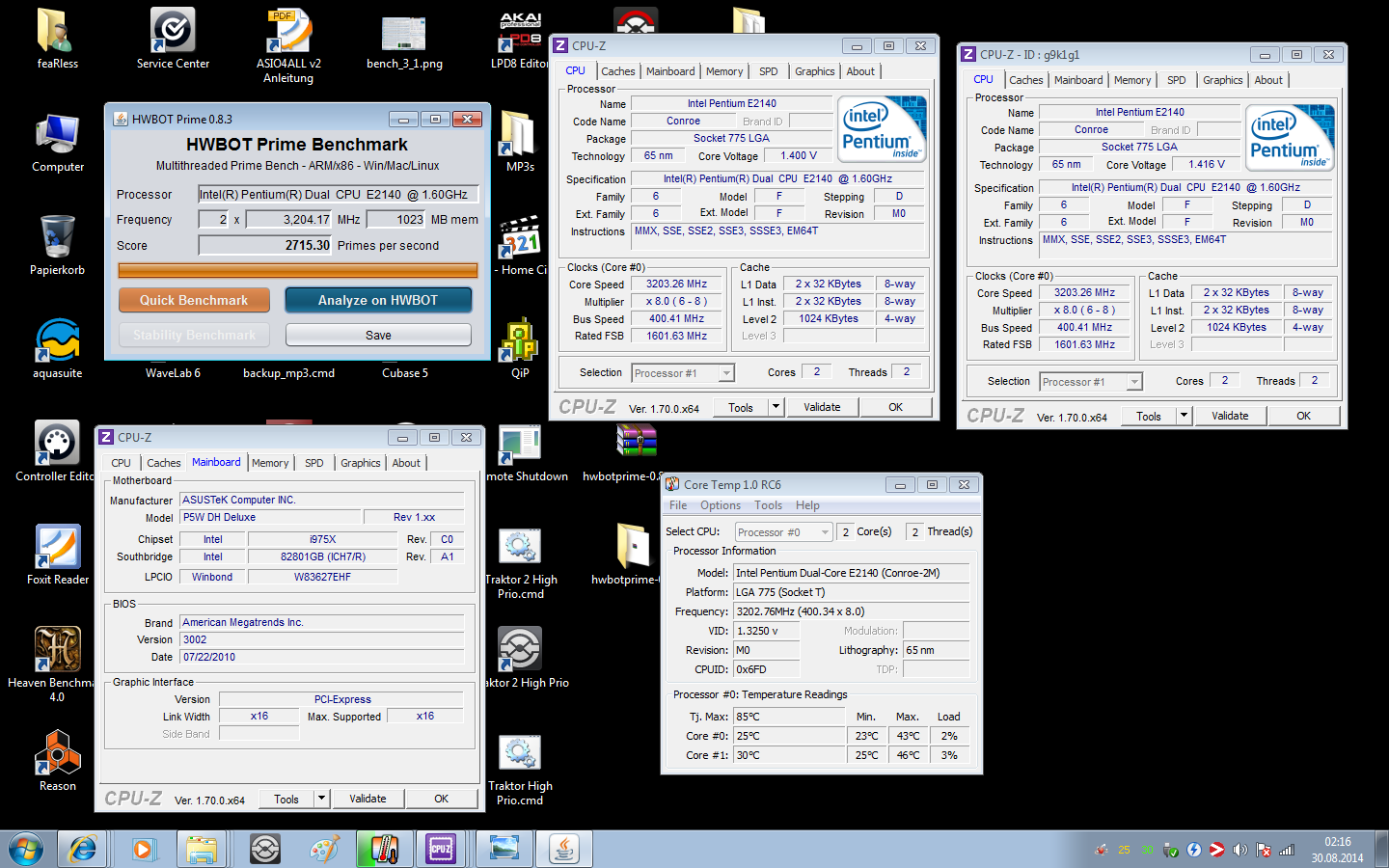Click Analyze on HWBOT button
Viewport: 1389px width, 868px height.
click(x=378, y=300)
